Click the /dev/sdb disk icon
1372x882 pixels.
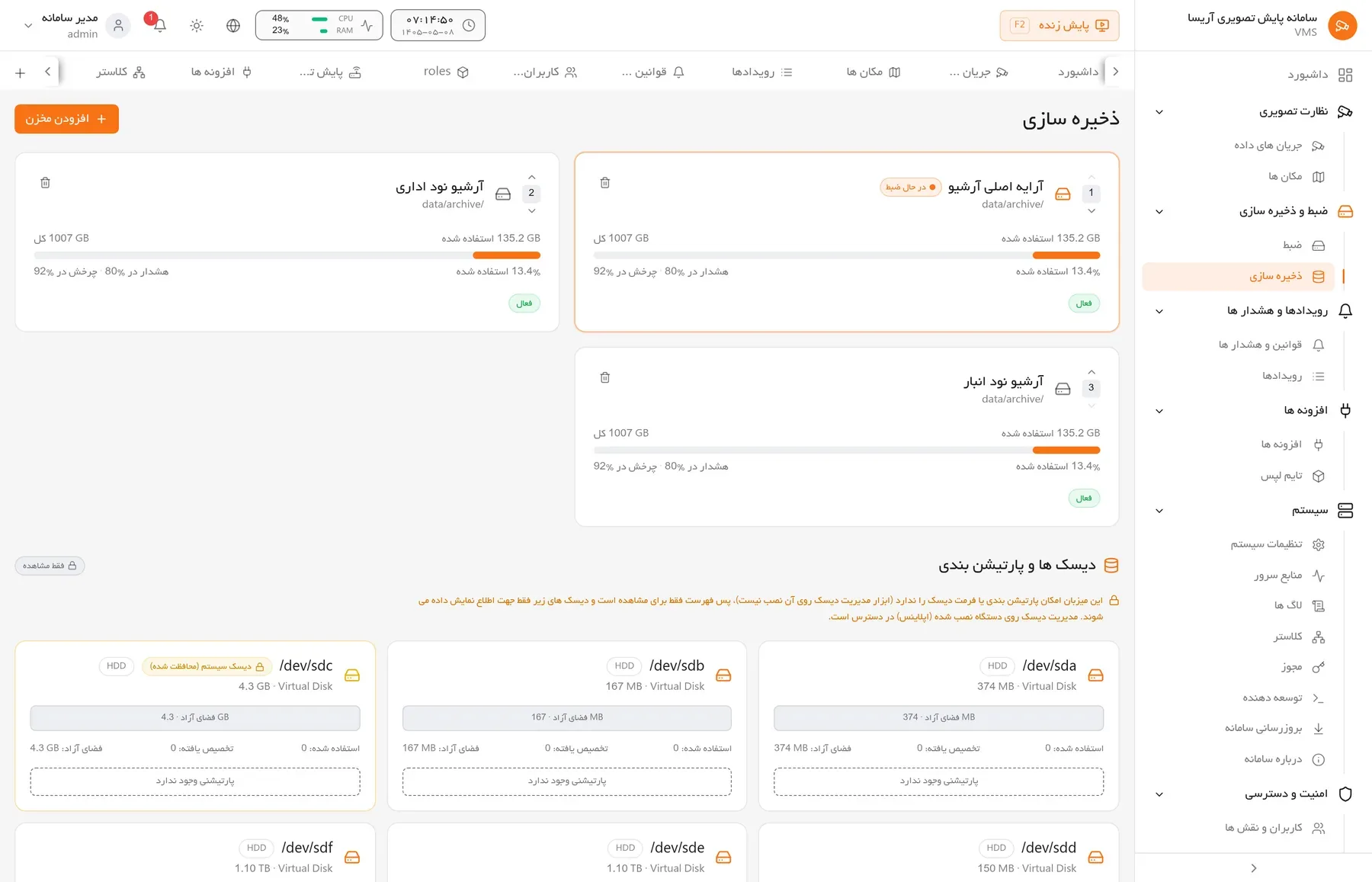723,675
